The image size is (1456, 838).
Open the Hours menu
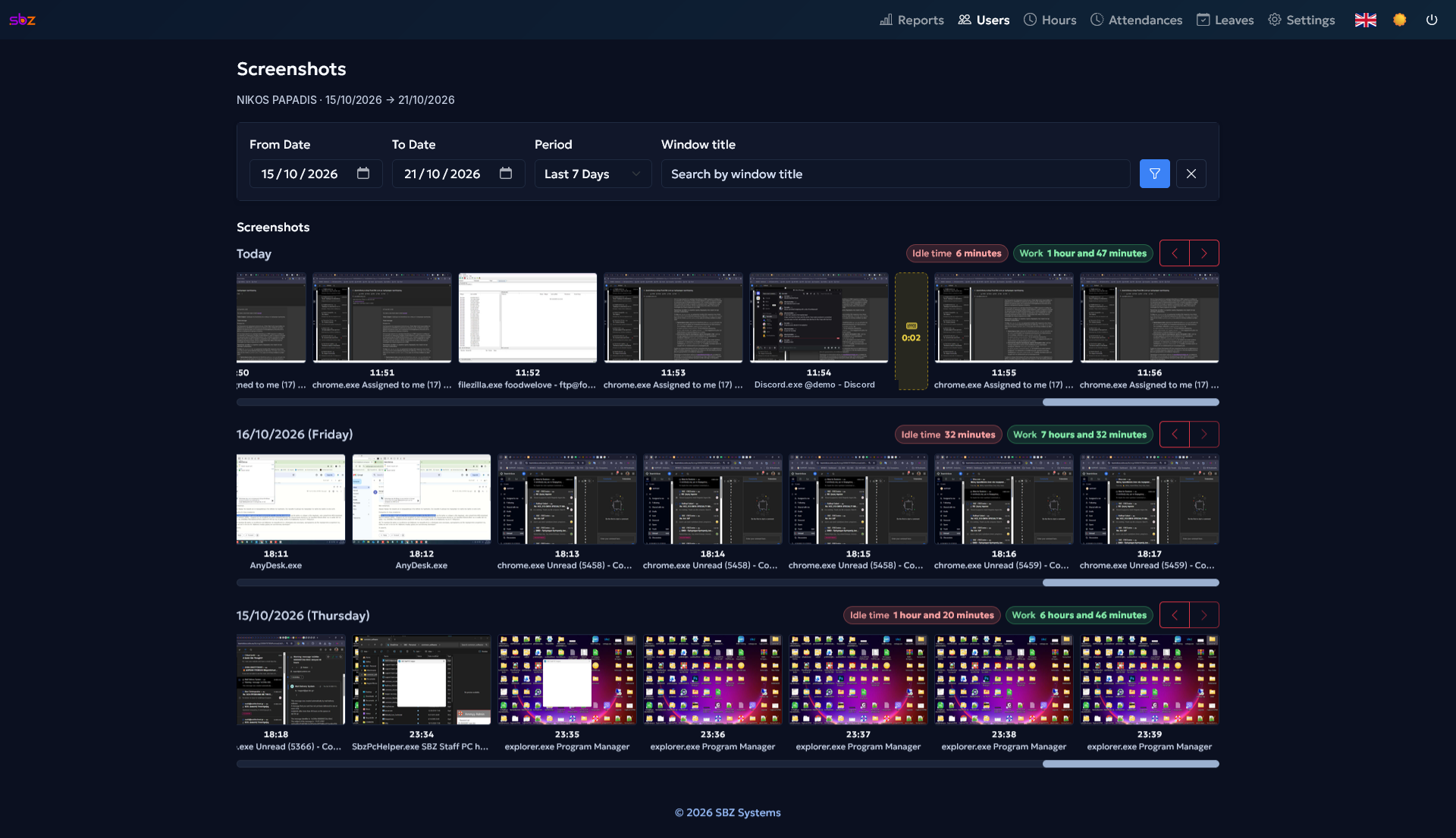click(x=1050, y=20)
